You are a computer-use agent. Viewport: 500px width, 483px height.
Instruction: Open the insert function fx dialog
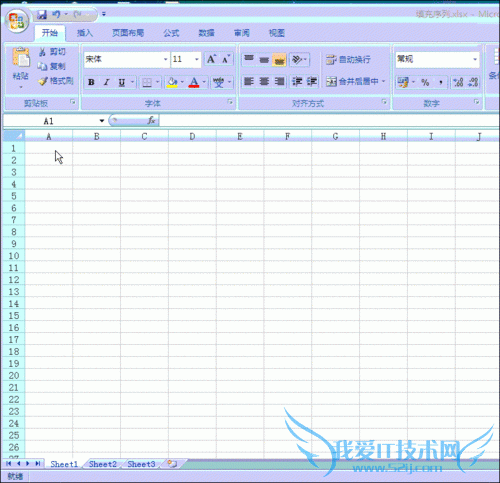(x=151, y=120)
